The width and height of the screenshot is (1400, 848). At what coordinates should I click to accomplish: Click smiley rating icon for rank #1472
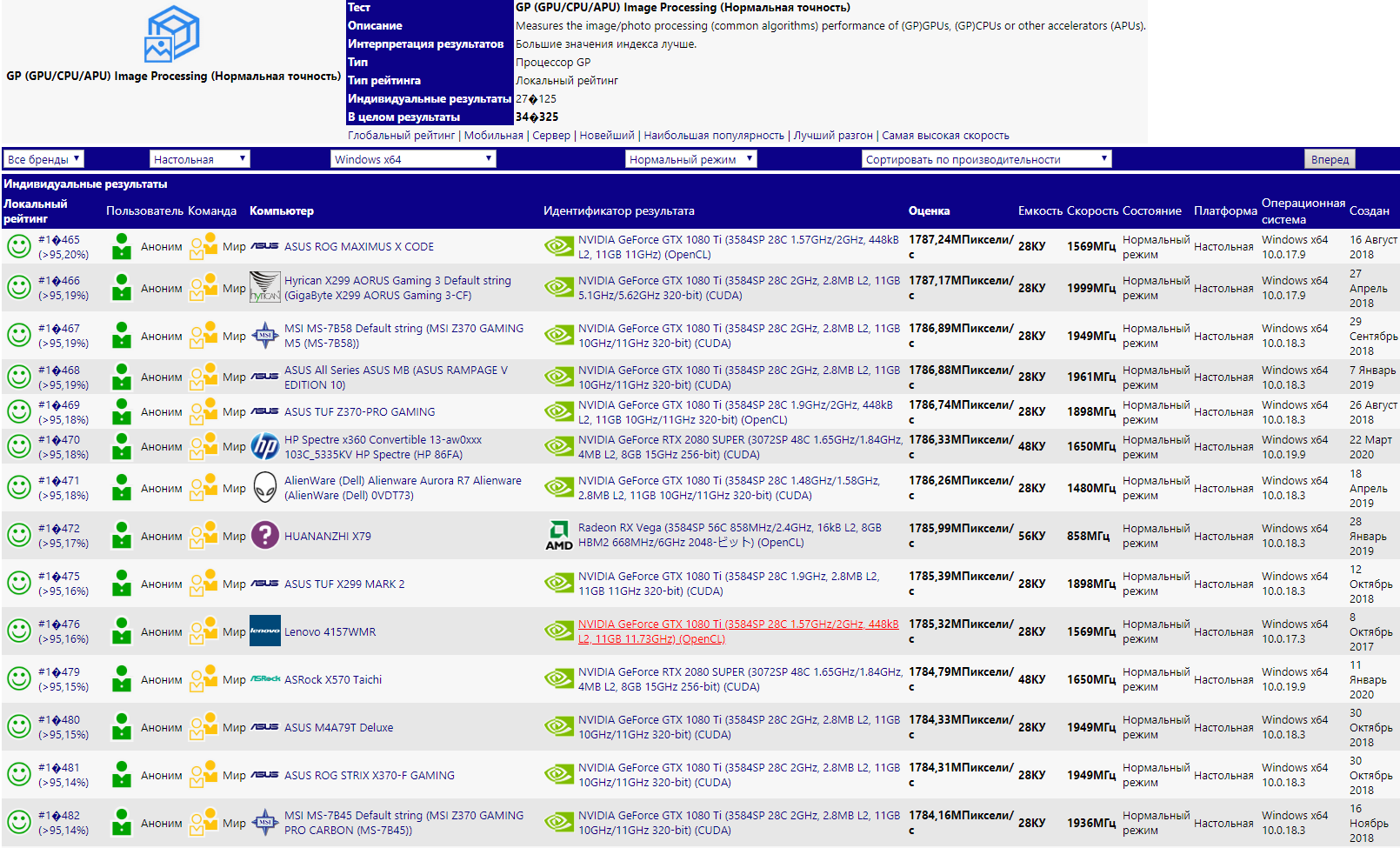pyautogui.click(x=19, y=535)
